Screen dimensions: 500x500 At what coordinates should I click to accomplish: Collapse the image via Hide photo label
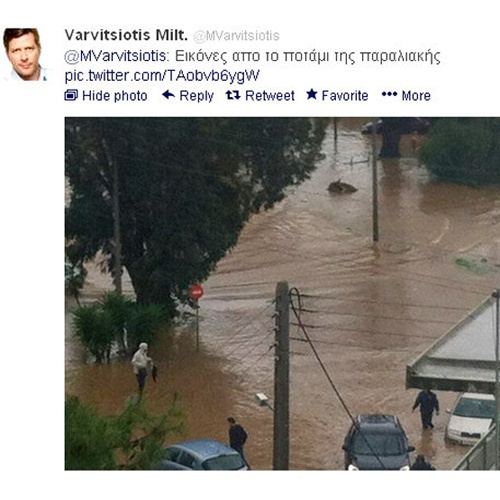click(x=115, y=96)
